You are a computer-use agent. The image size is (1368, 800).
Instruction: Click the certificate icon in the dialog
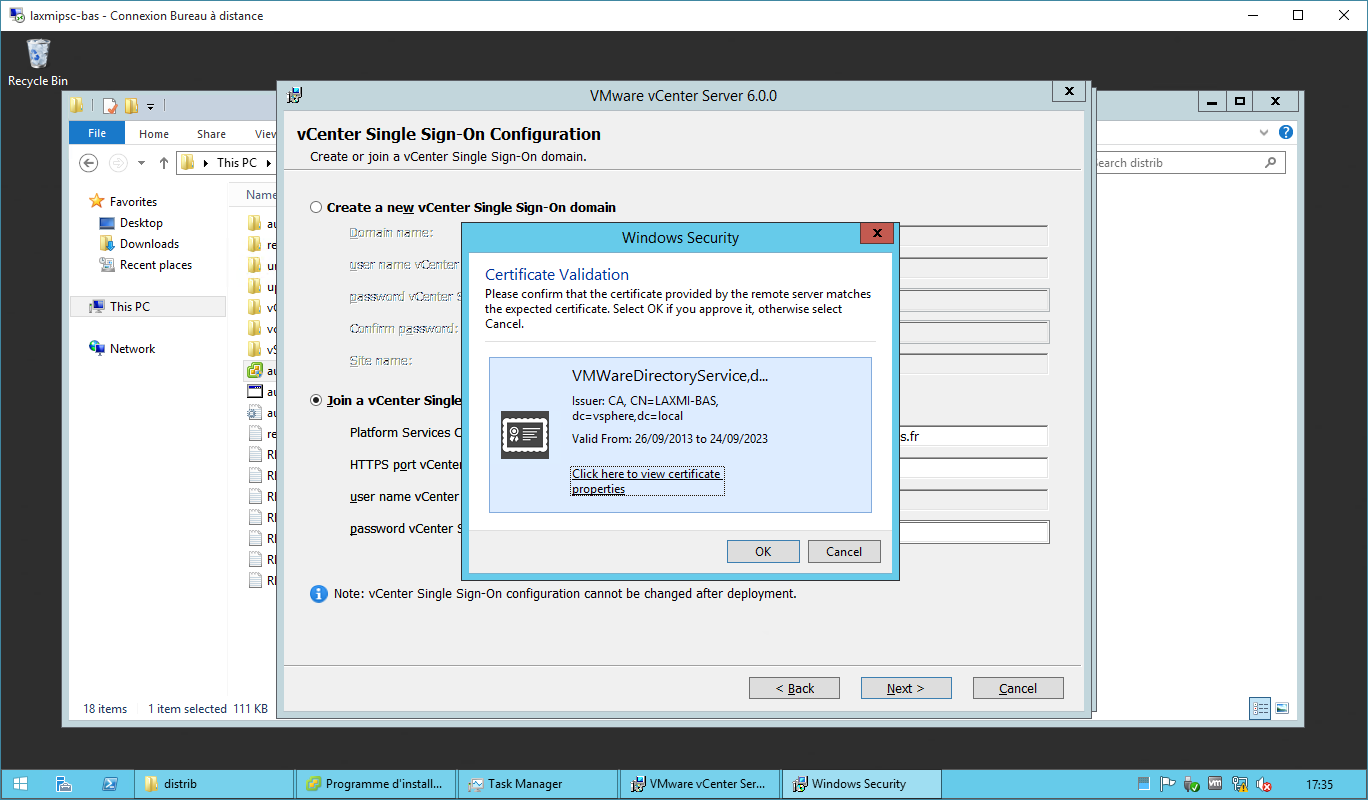(x=525, y=435)
